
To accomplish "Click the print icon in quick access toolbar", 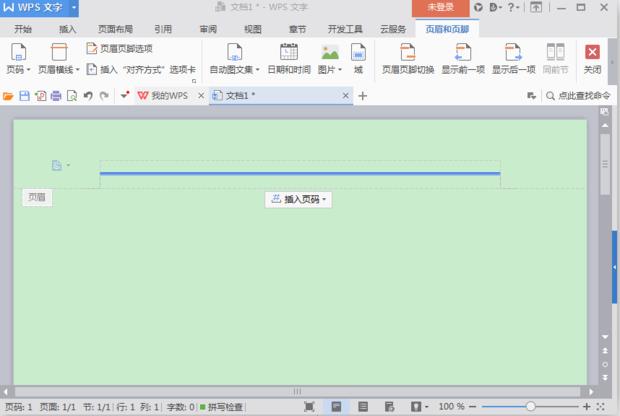I will [56, 96].
